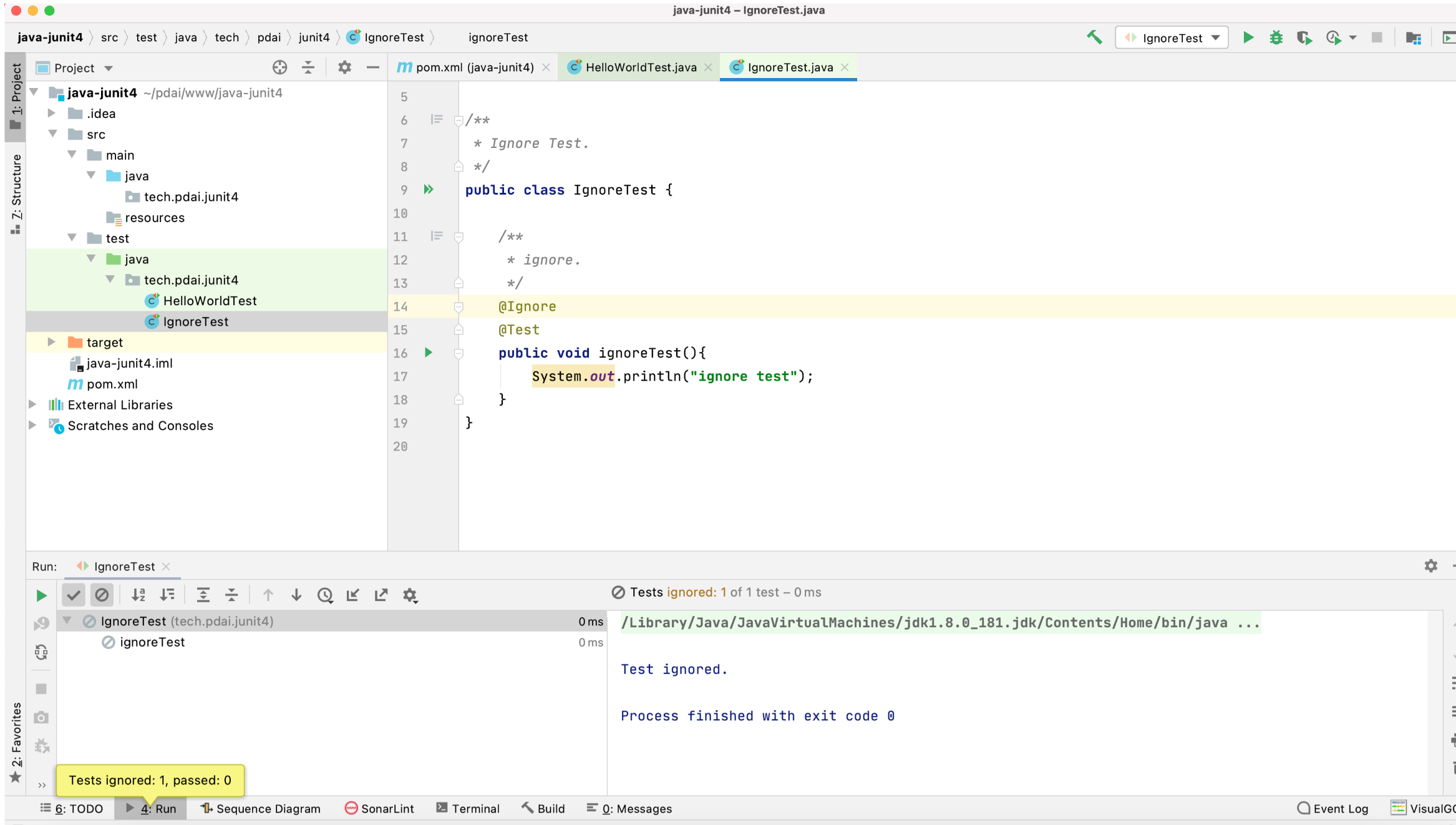This screenshot has height=825, width=1456.
Task: Sort test results alphabetically
Action: point(138,595)
